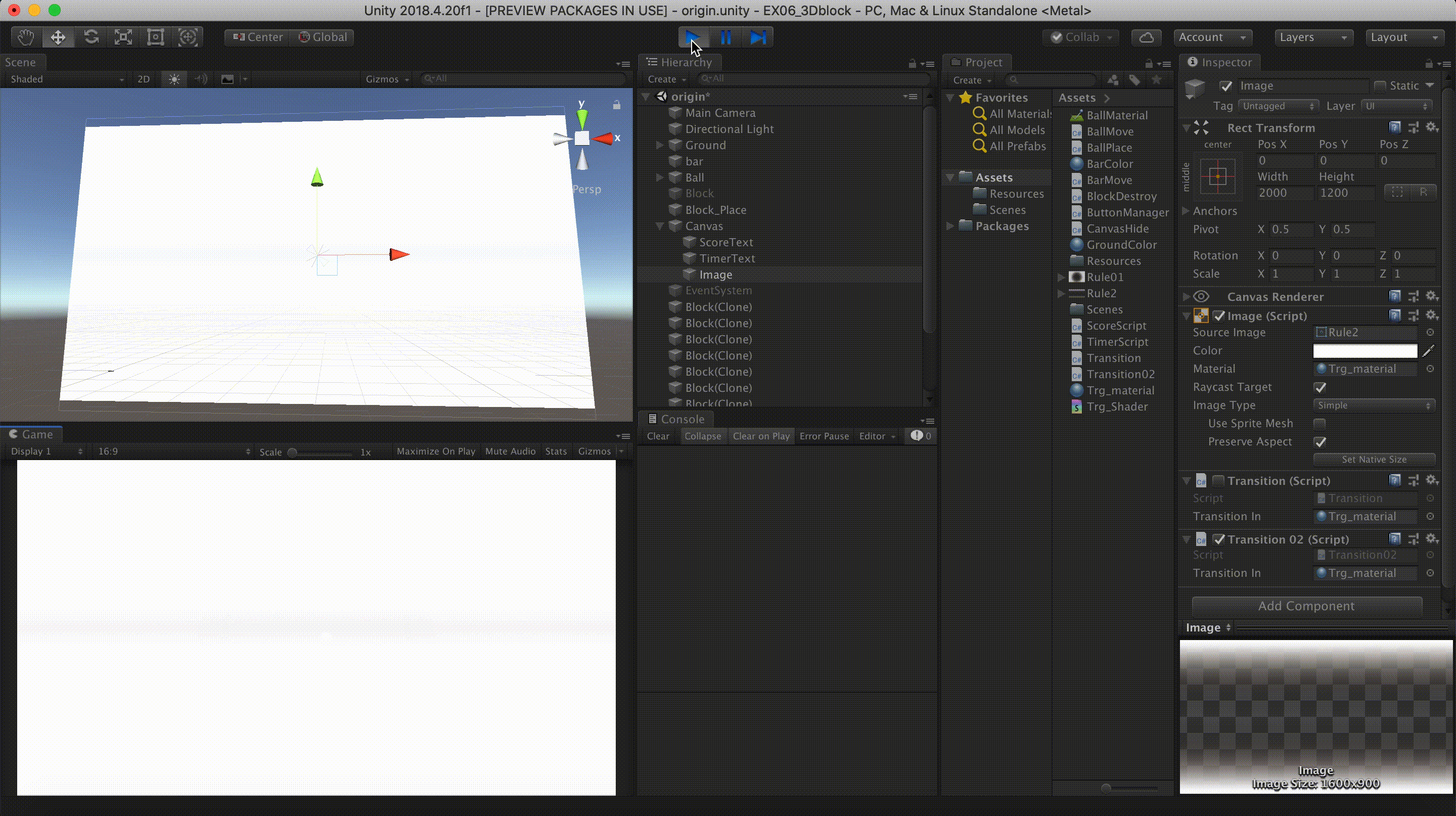Toggle Raycast Target checkbox
Viewport: 1456px width, 816px height.
coord(1321,387)
